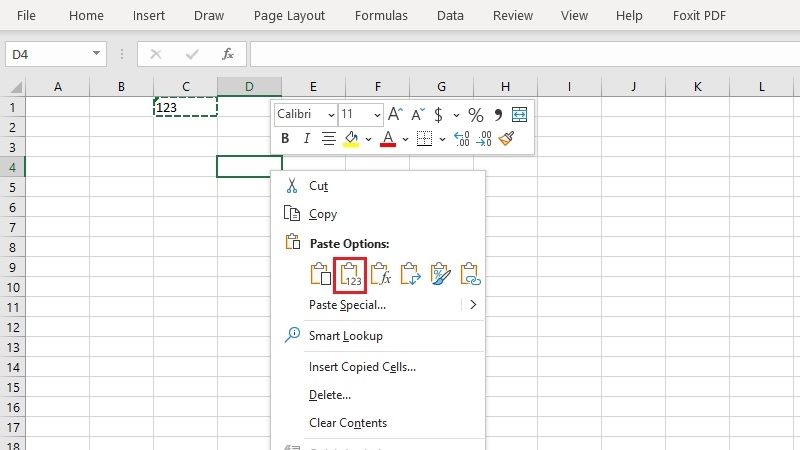Open the Foxit PDF ribbon tab
This screenshot has height=450, width=800.
pos(699,15)
